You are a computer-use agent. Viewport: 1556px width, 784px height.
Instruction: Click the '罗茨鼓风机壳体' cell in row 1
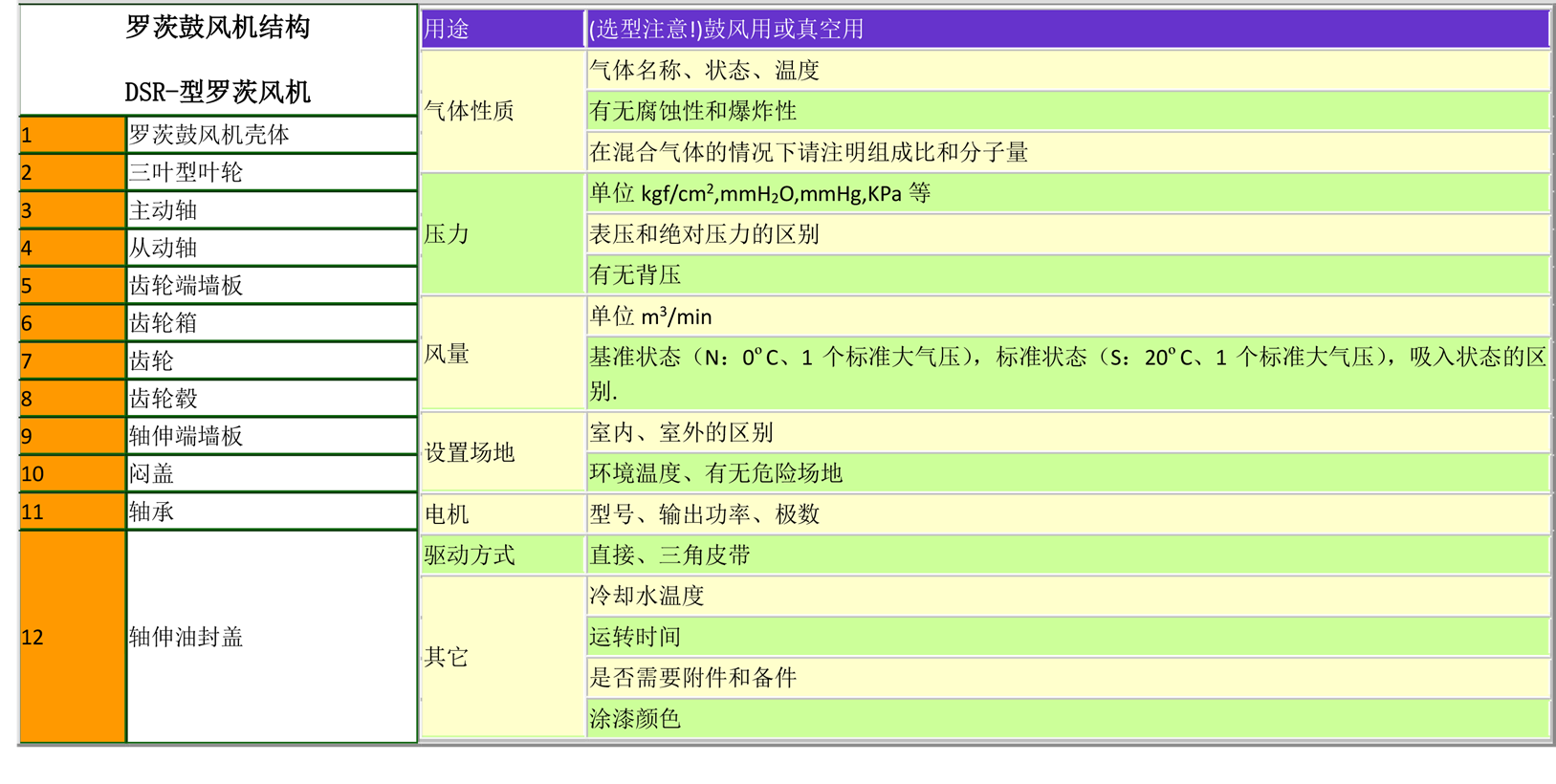click(x=271, y=135)
